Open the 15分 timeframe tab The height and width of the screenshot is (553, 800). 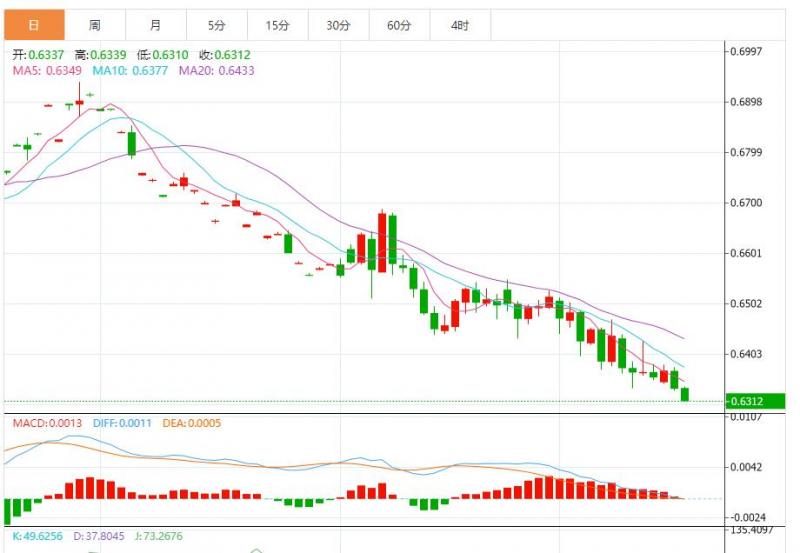[x=278, y=24]
